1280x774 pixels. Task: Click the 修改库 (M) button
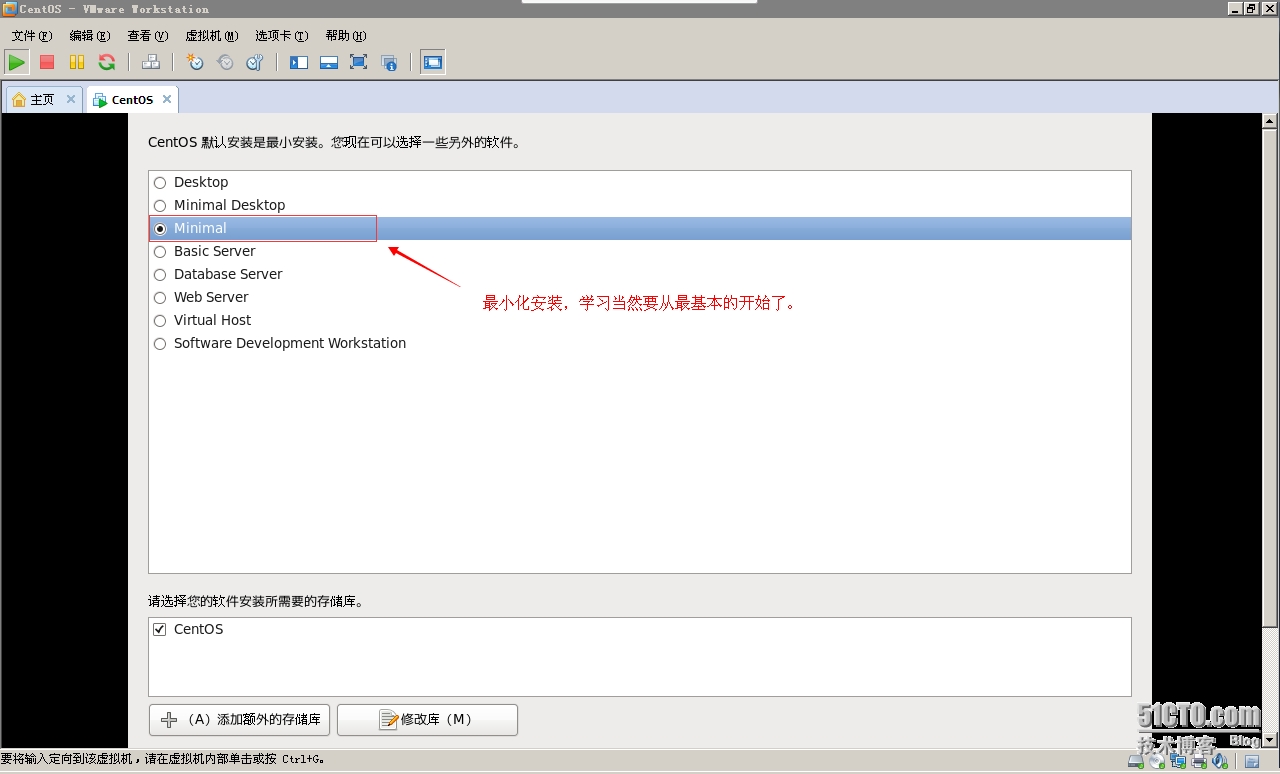[x=427, y=720]
